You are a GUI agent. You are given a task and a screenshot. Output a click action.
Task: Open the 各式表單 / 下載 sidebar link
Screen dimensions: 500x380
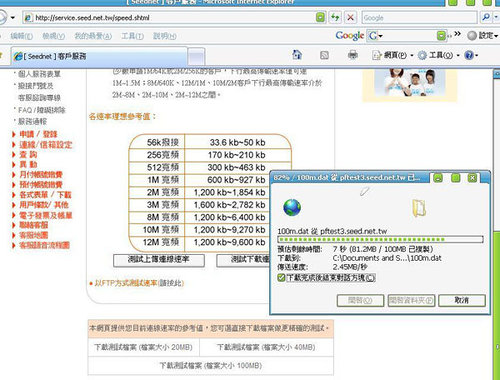[x=45, y=195]
